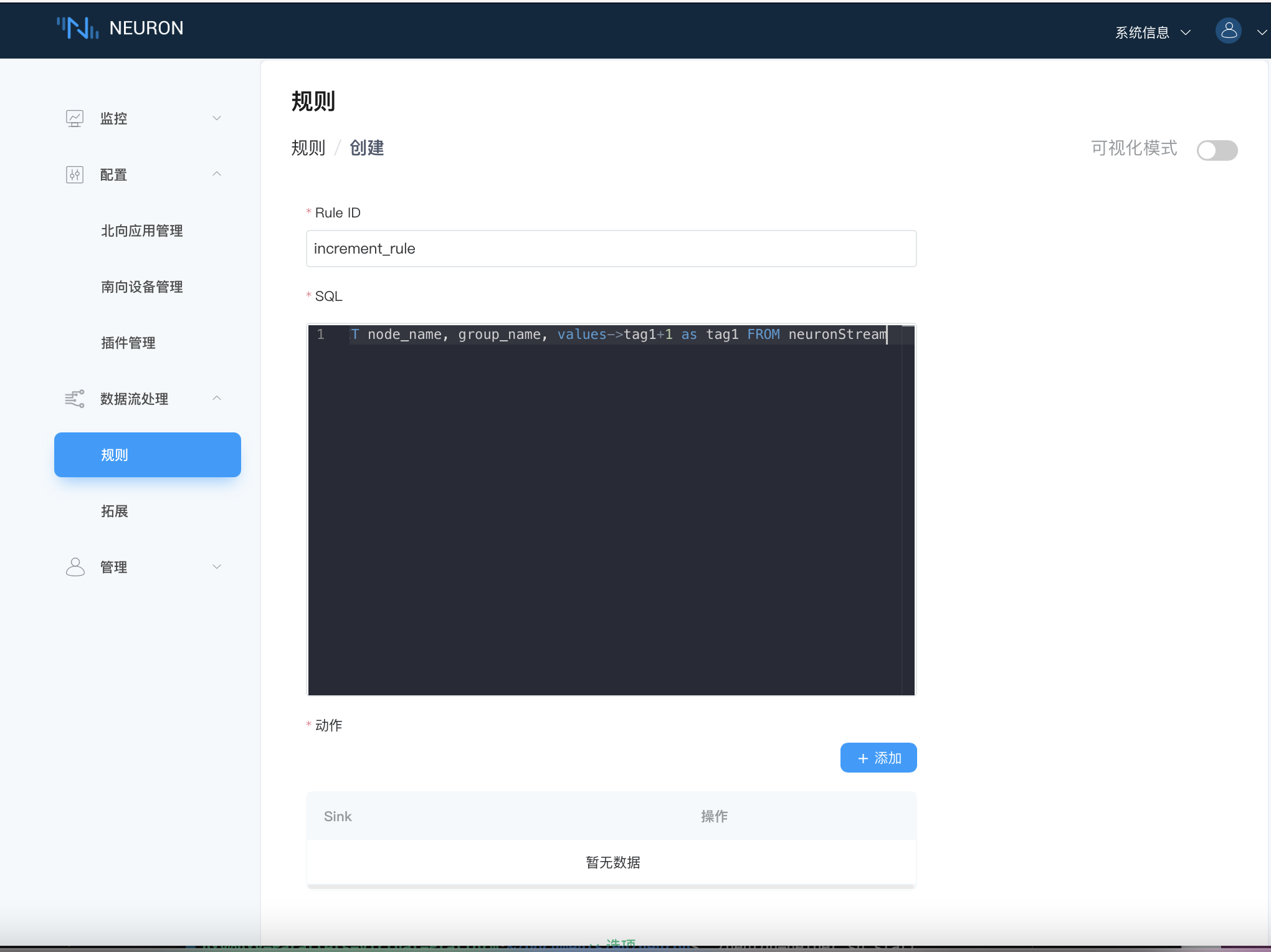Screen dimensions: 1271x952
Task: Click the 创建 breadcrumb text
Action: [x=367, y=148]
